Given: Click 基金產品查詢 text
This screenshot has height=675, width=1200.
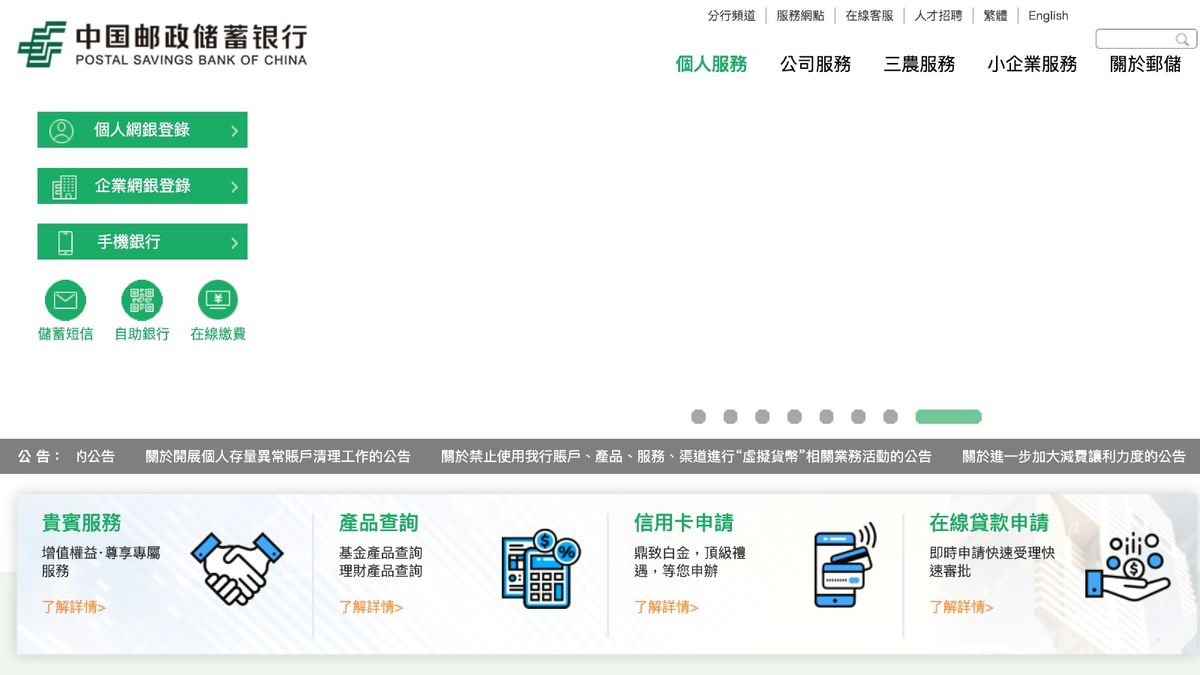Looking at the screenshot, I should click(x=381, y=553).
